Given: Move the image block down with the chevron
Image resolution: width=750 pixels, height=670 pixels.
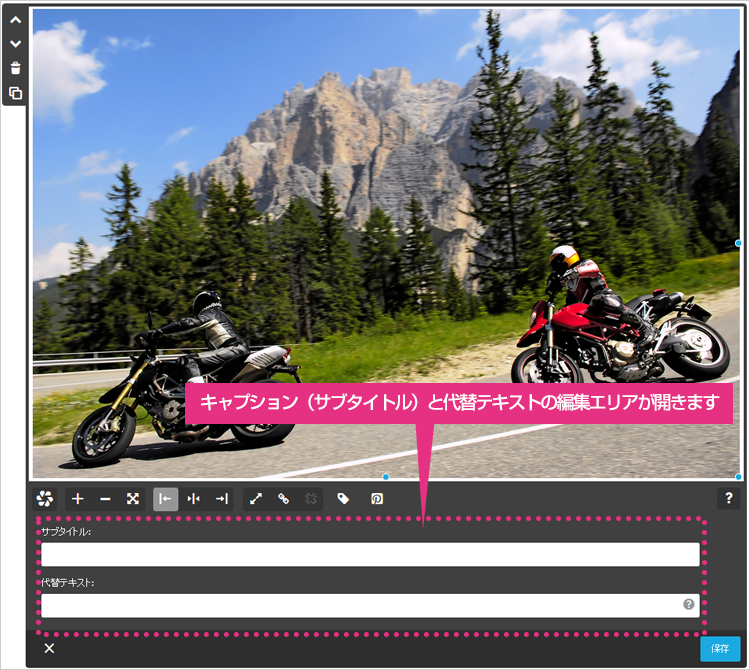Looking at the screenshot, I should (x=15, y=44).
